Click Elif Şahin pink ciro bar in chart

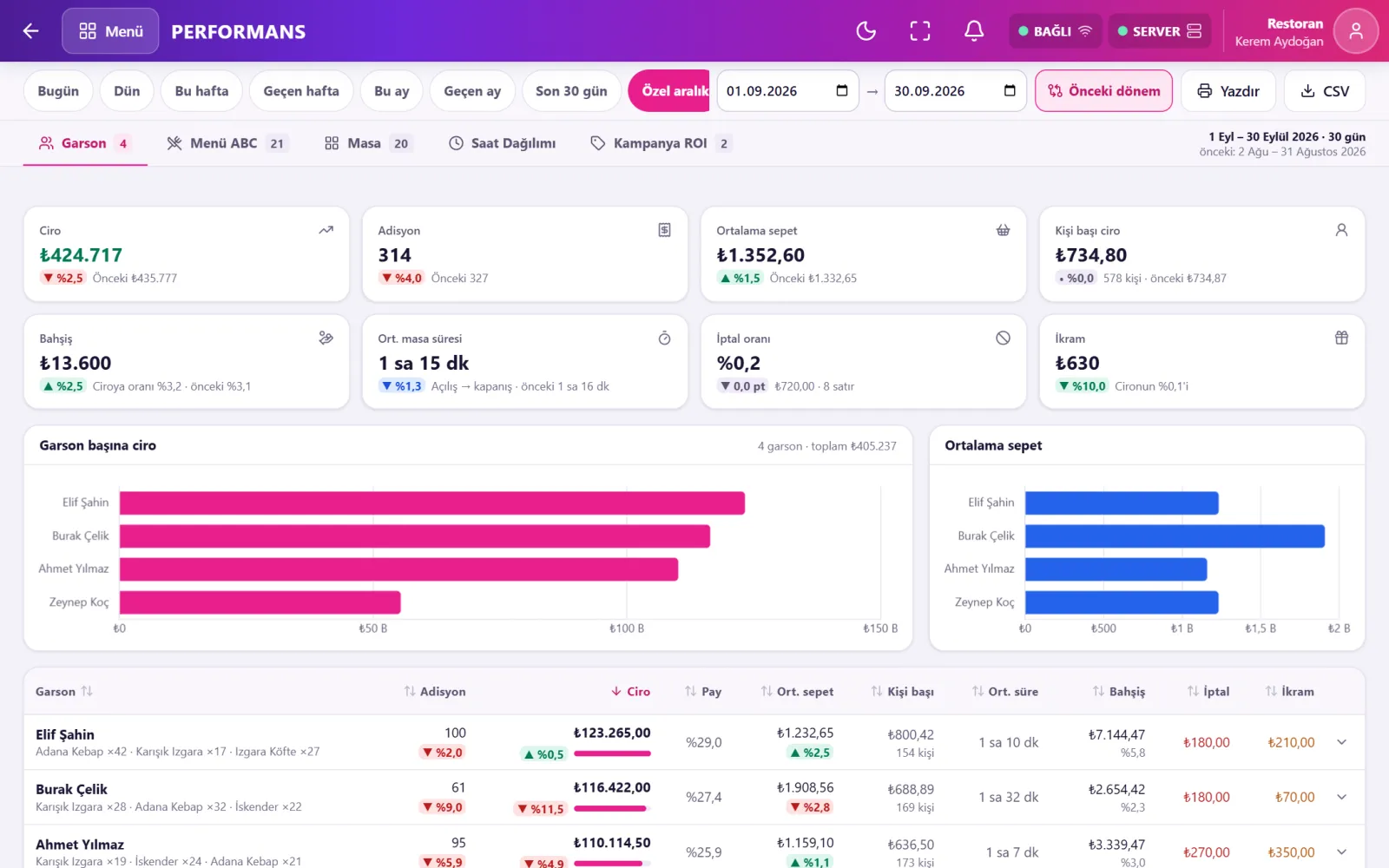click(432, 503)
